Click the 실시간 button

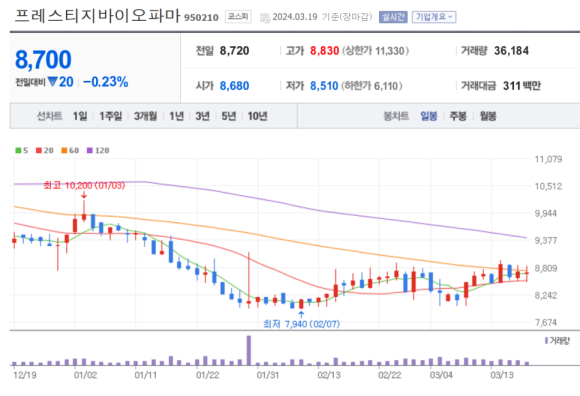tap(393, 17)
